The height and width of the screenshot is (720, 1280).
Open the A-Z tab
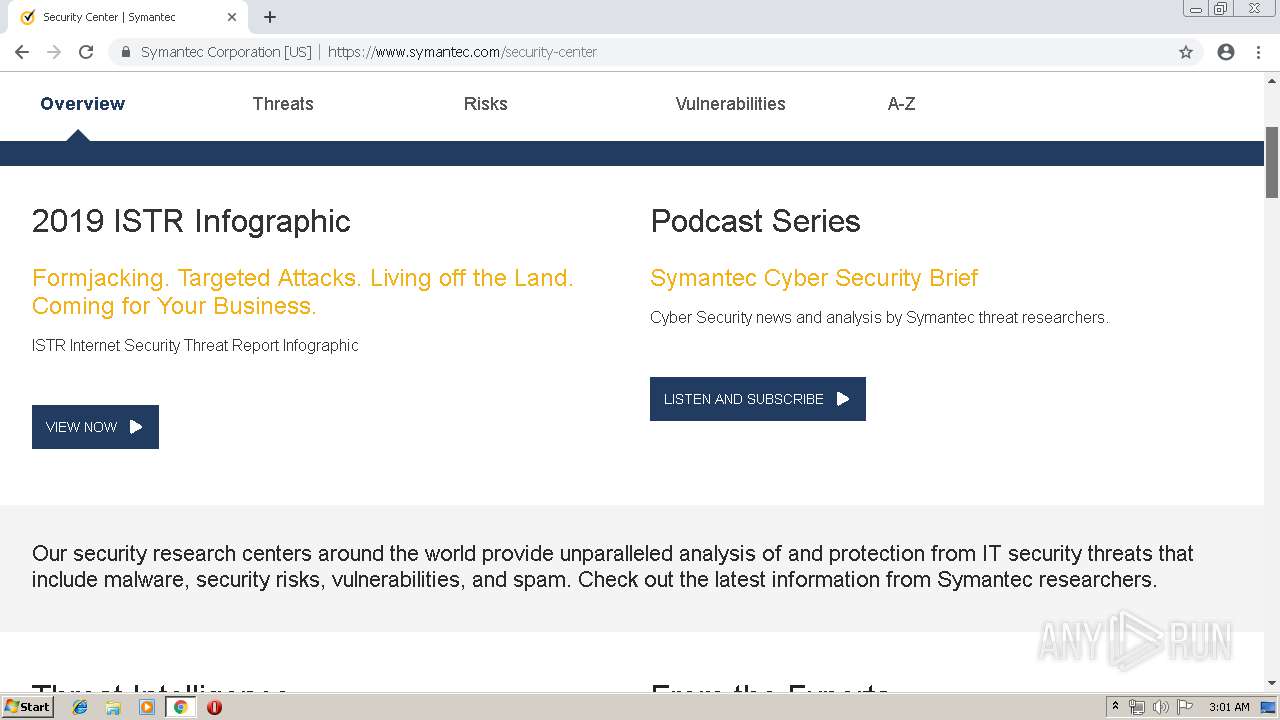tap(902, 104)
